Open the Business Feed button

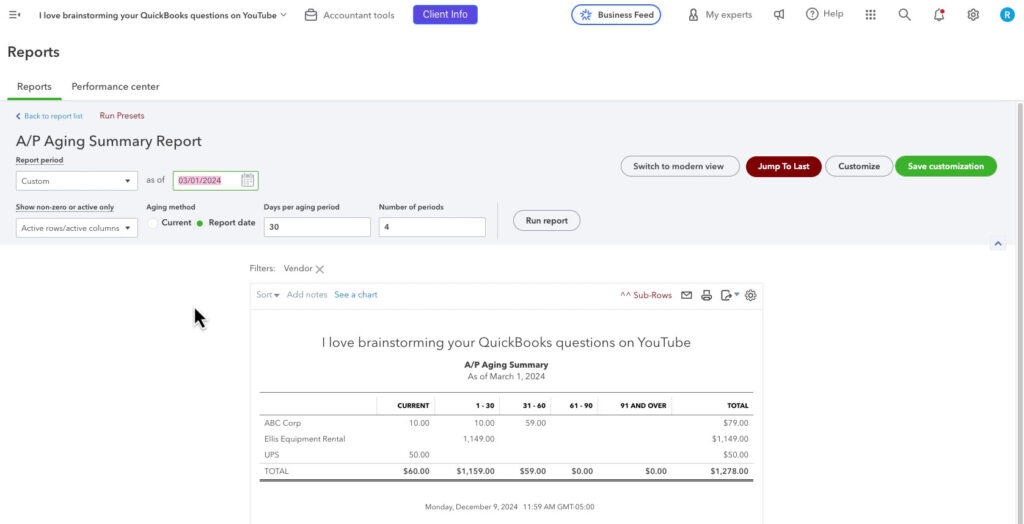pyautogui.click(x=616, y=14)
